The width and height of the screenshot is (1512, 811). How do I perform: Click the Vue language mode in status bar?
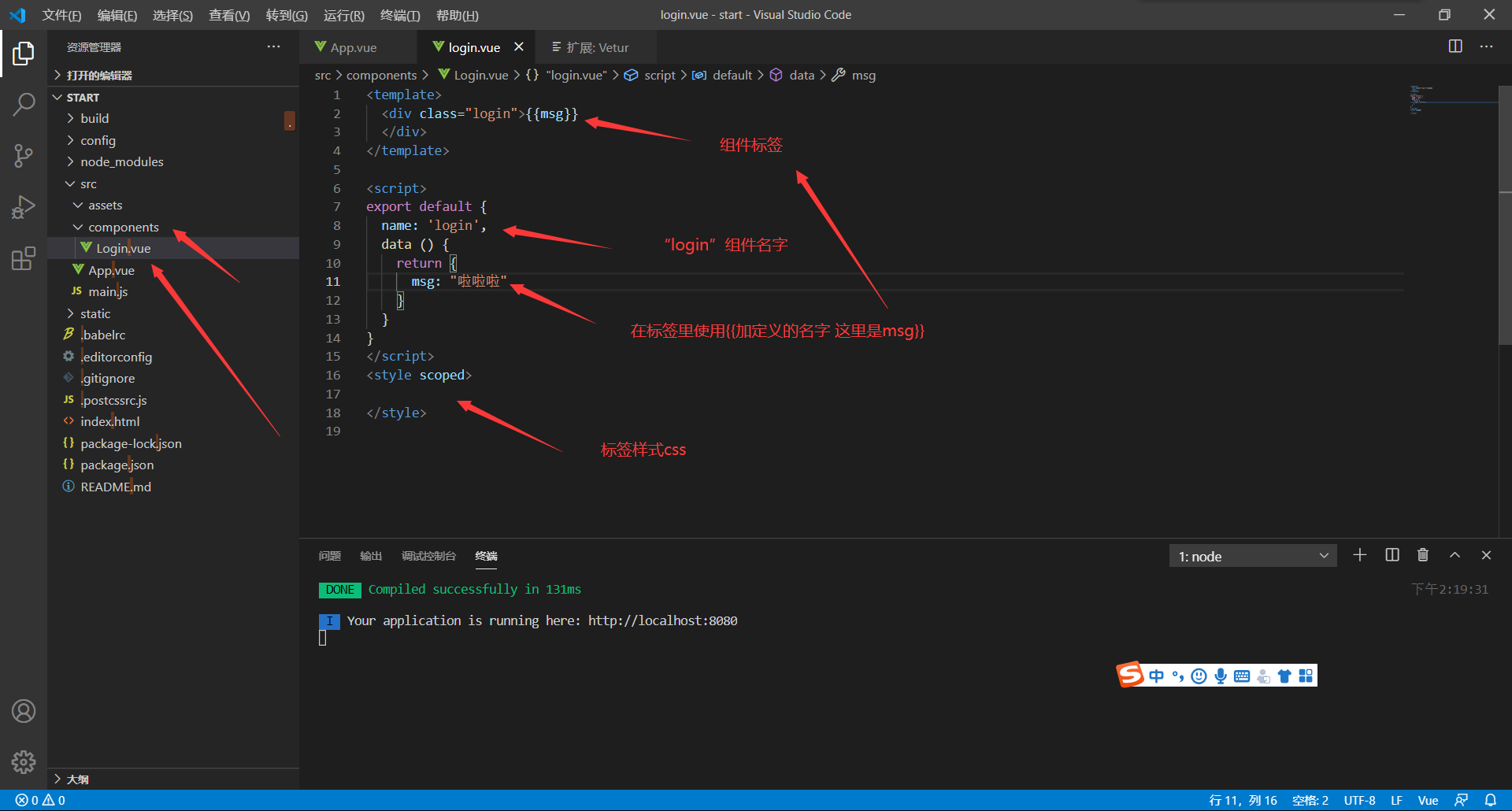click(x=1428, y=800)
